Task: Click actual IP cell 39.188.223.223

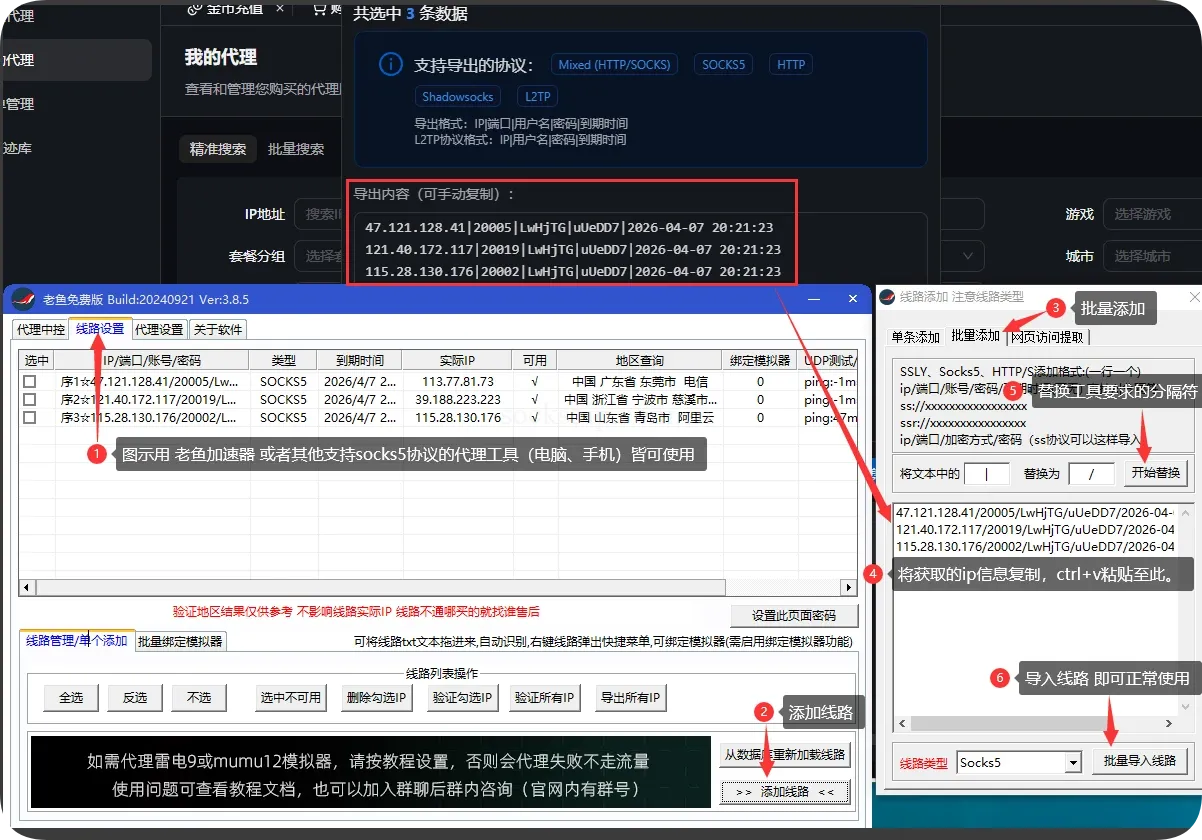Action: point(456,399)
